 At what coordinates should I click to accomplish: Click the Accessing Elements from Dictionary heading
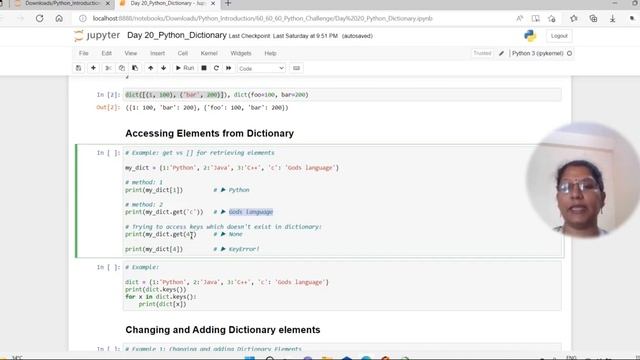click(x=209, y=133)
